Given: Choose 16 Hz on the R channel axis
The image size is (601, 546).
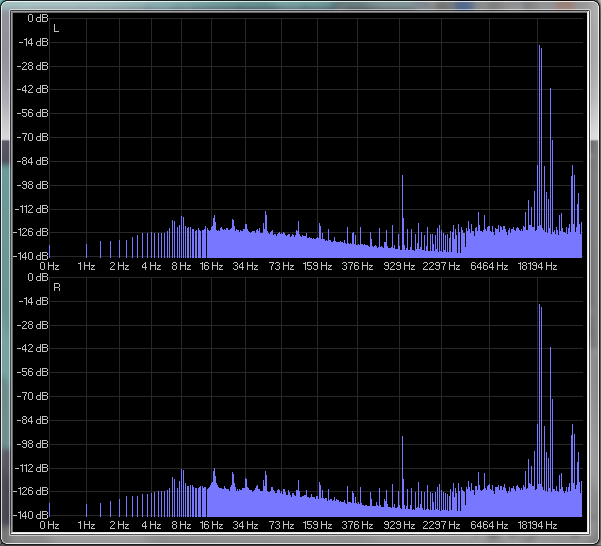Looking at the screenshot, I should pos(211,525).
